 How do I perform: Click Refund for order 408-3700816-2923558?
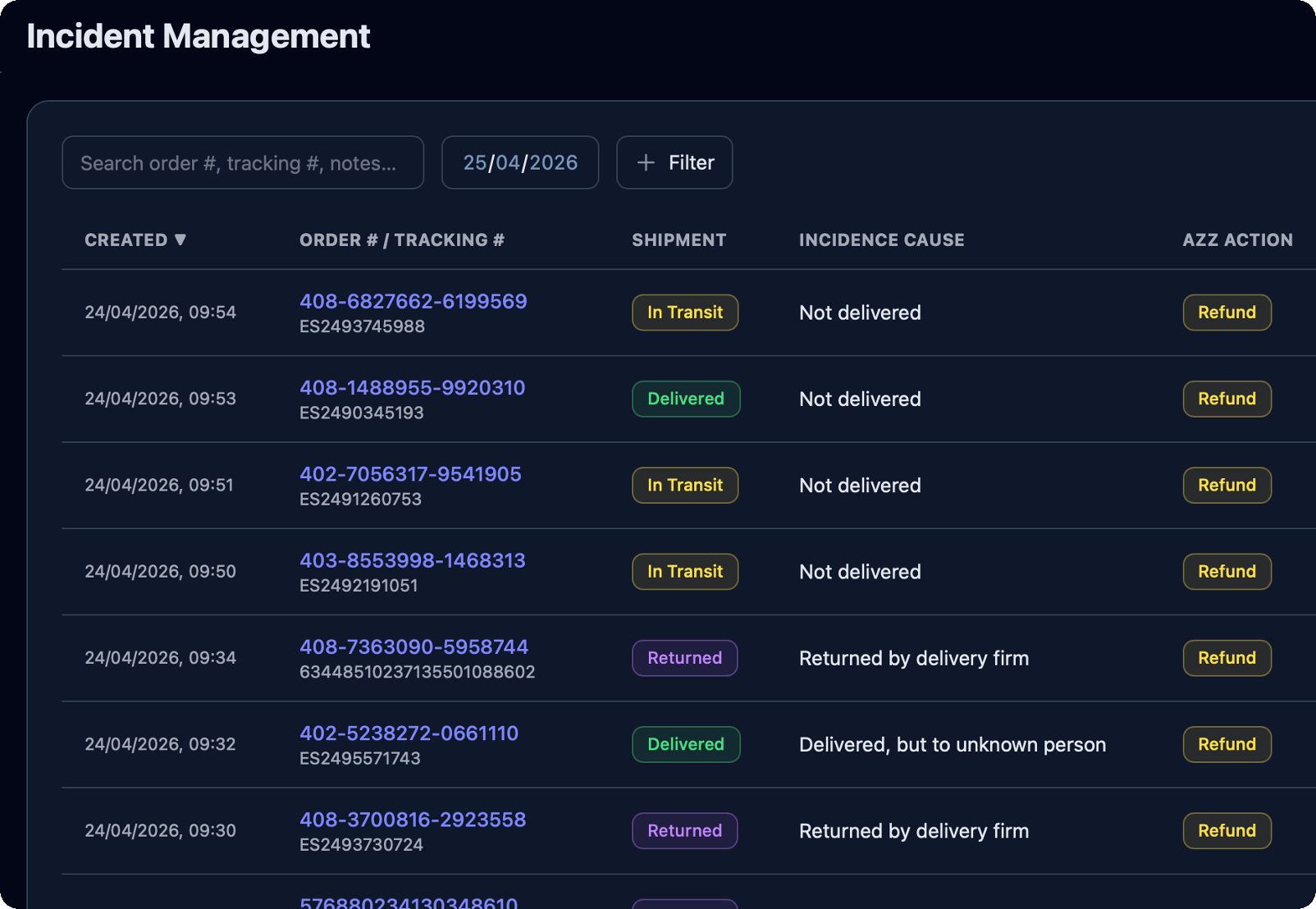tap(1227, 831)
